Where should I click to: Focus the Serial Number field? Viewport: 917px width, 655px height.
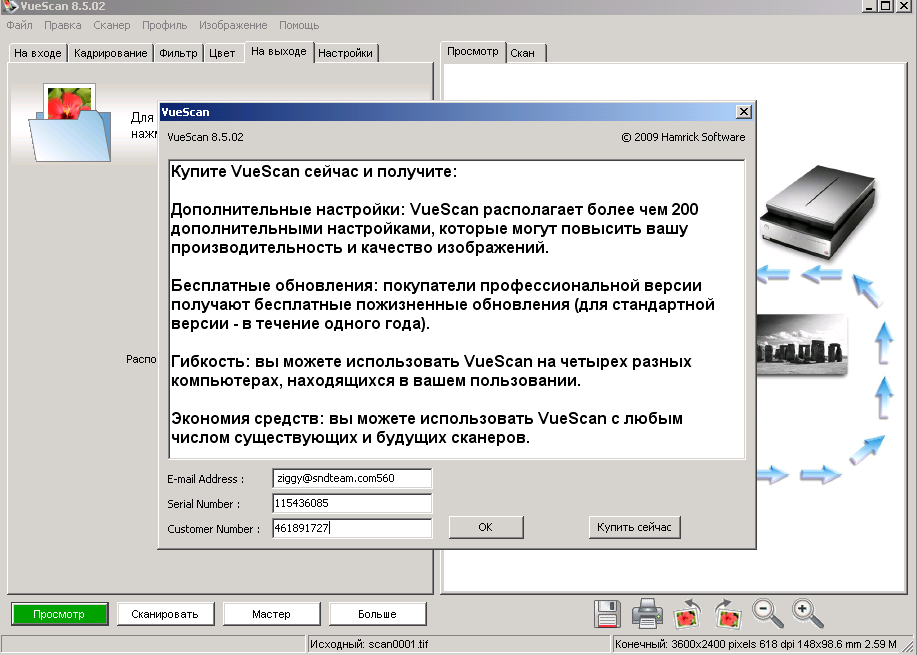point(352,504)
